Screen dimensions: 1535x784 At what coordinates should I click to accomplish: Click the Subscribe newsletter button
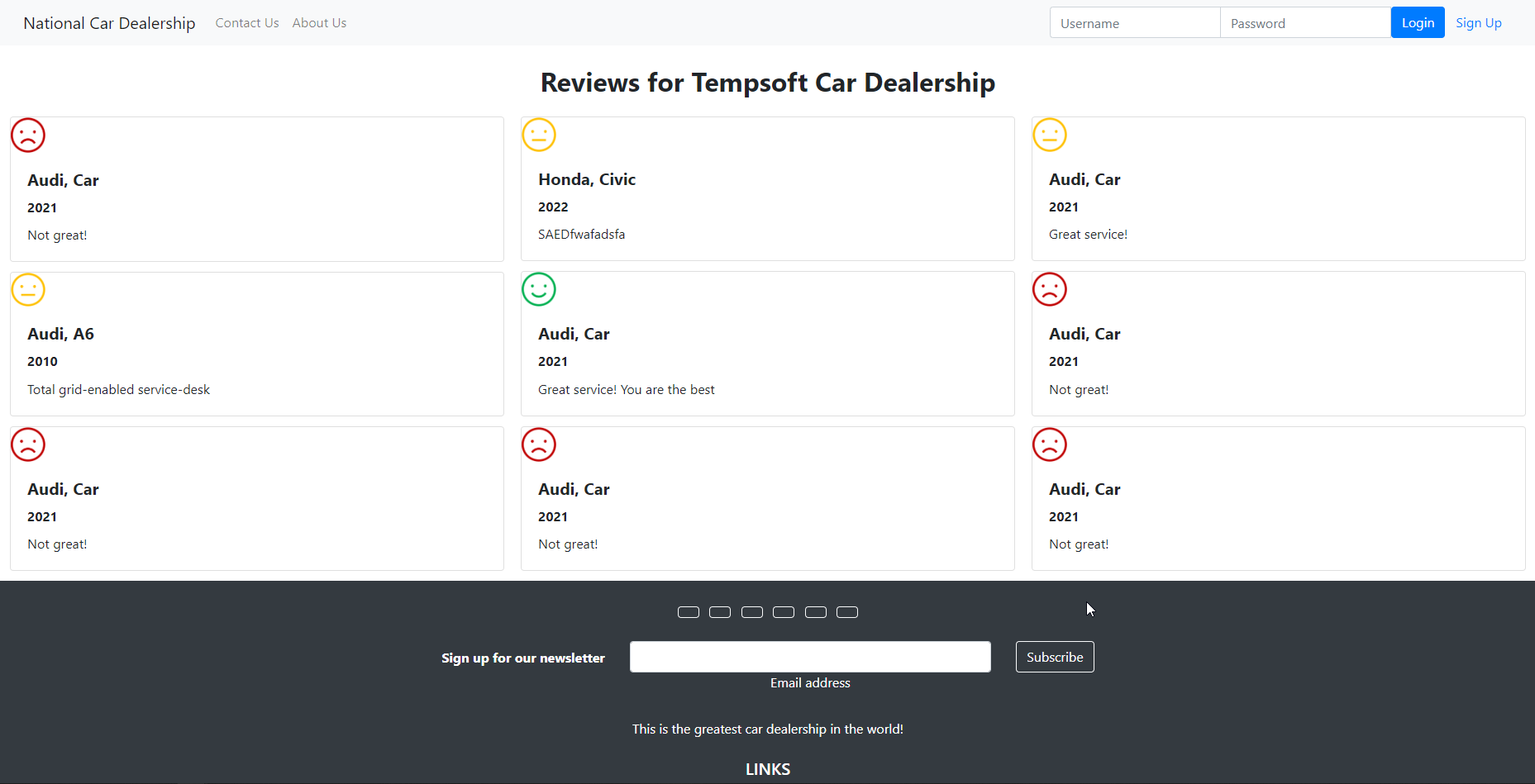(1055, 657)
